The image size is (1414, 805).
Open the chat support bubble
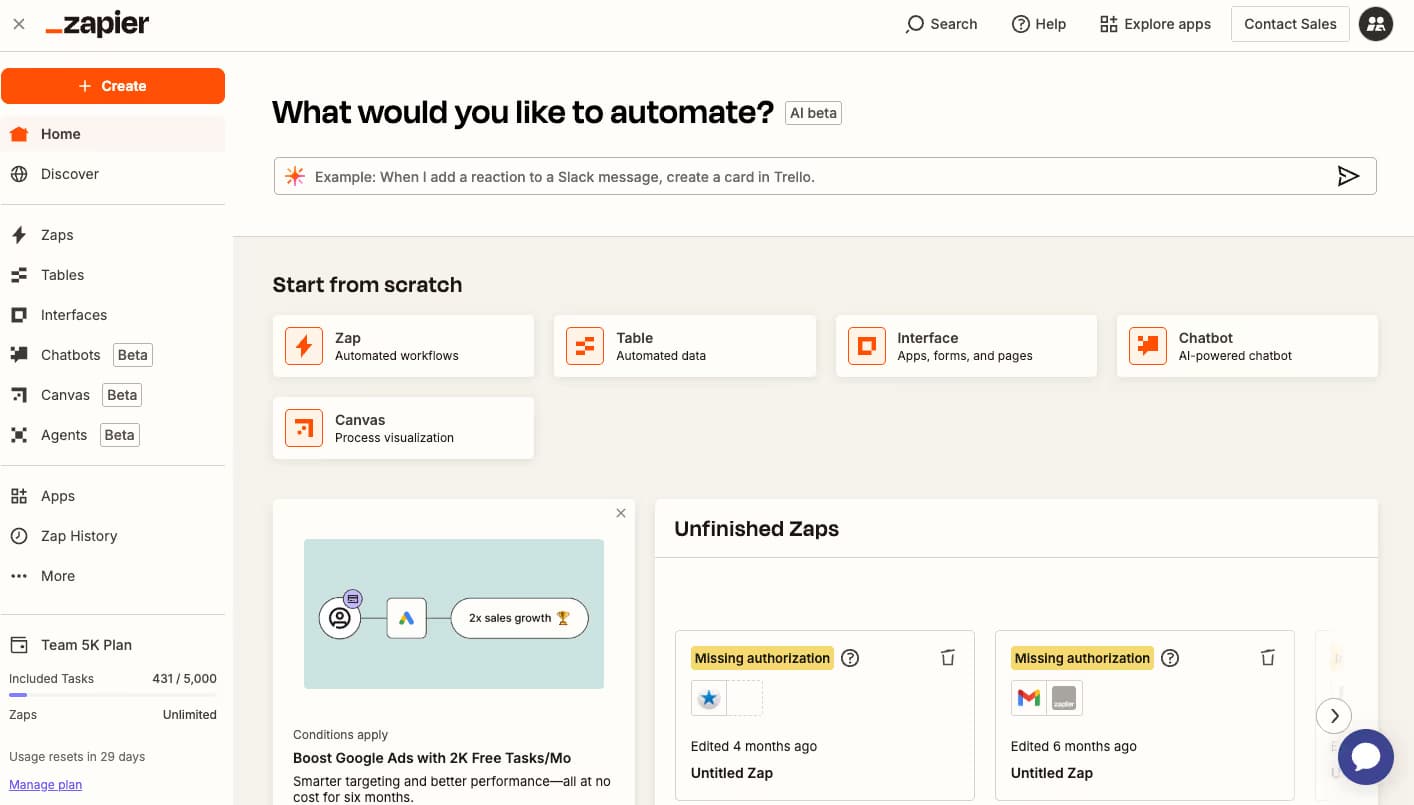point(1365,757)
